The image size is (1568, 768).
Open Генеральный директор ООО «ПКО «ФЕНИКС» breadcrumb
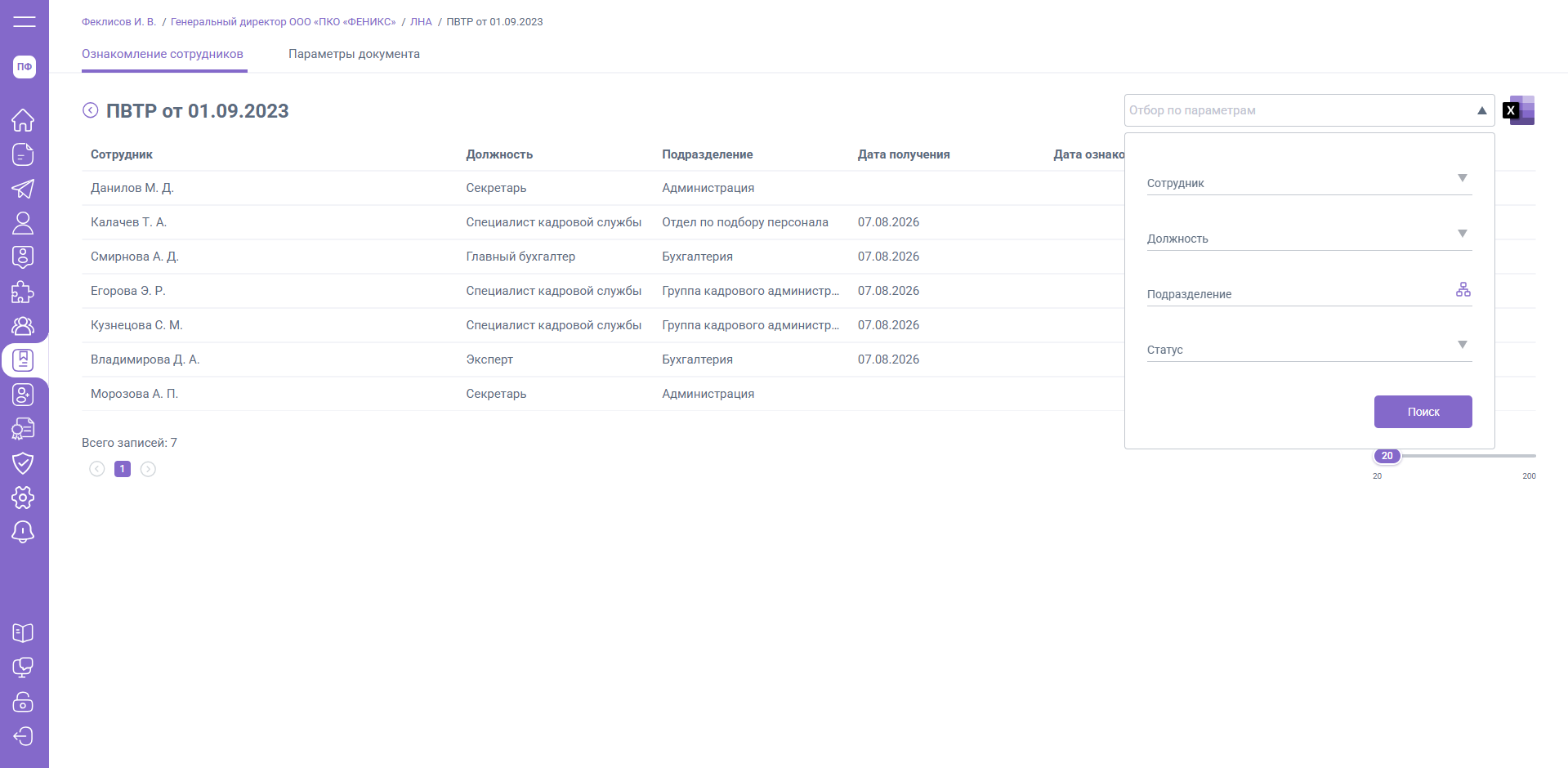tap(283, 22)
